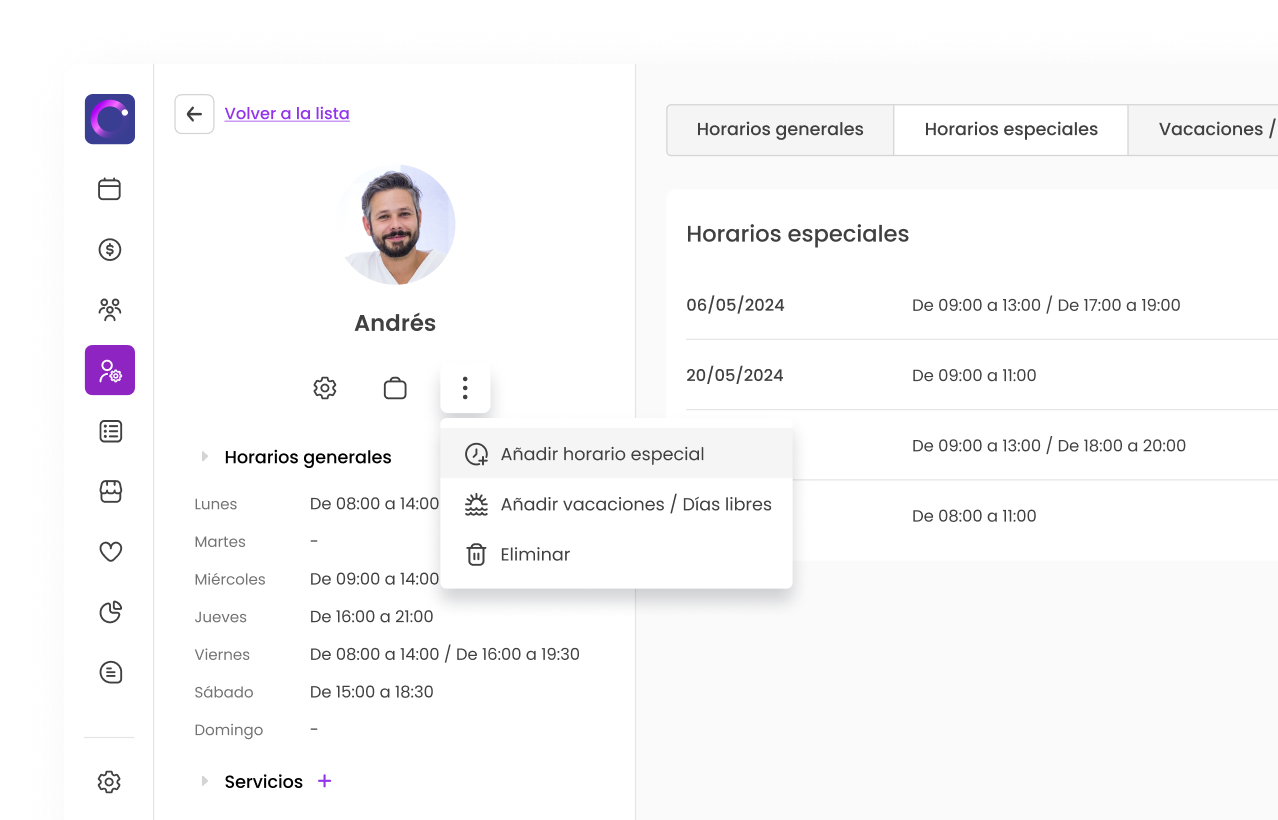Click the Servicios section label
This screenshot has height=820, width=1278.
click(x=264, y=781)
